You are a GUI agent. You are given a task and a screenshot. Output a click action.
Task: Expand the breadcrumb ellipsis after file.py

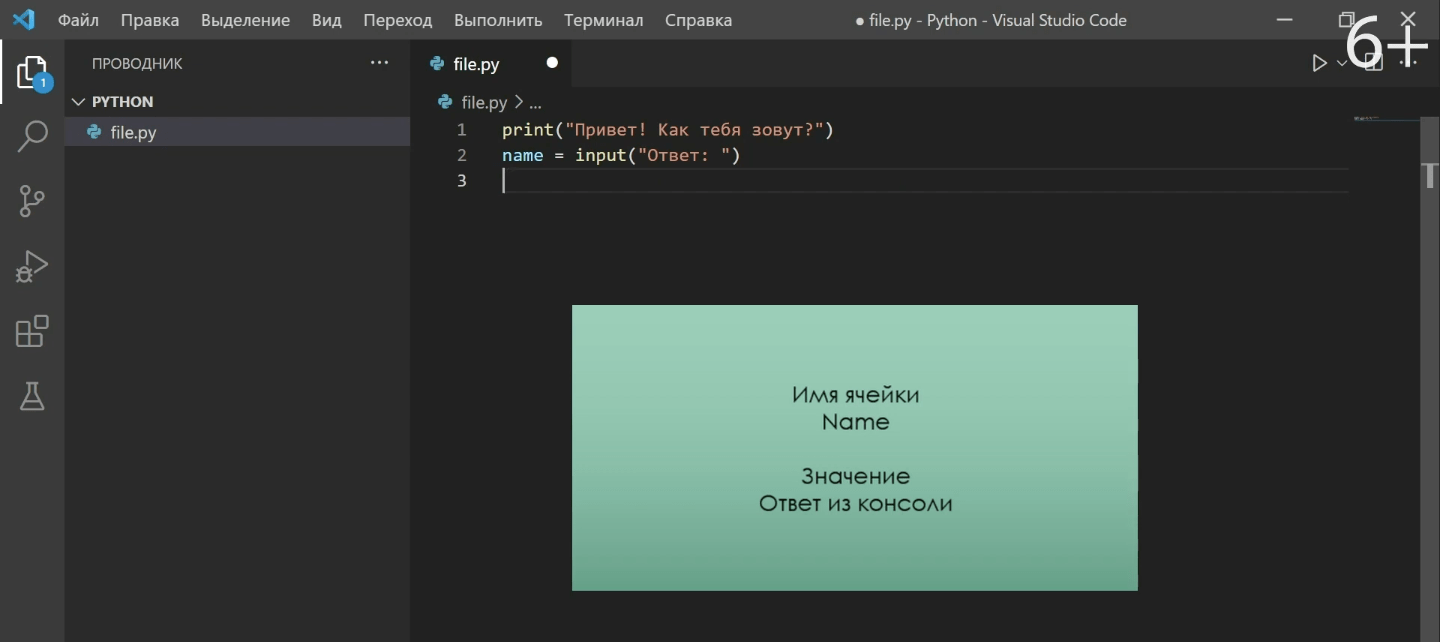[x=535, y=103]
